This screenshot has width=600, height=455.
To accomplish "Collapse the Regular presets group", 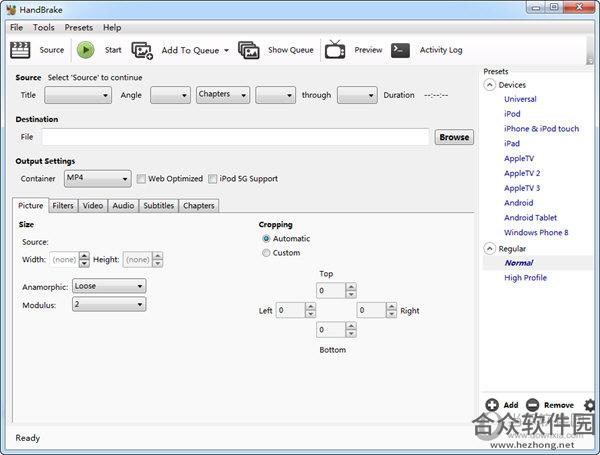I will pyautogui.click(x=490, y=249).
